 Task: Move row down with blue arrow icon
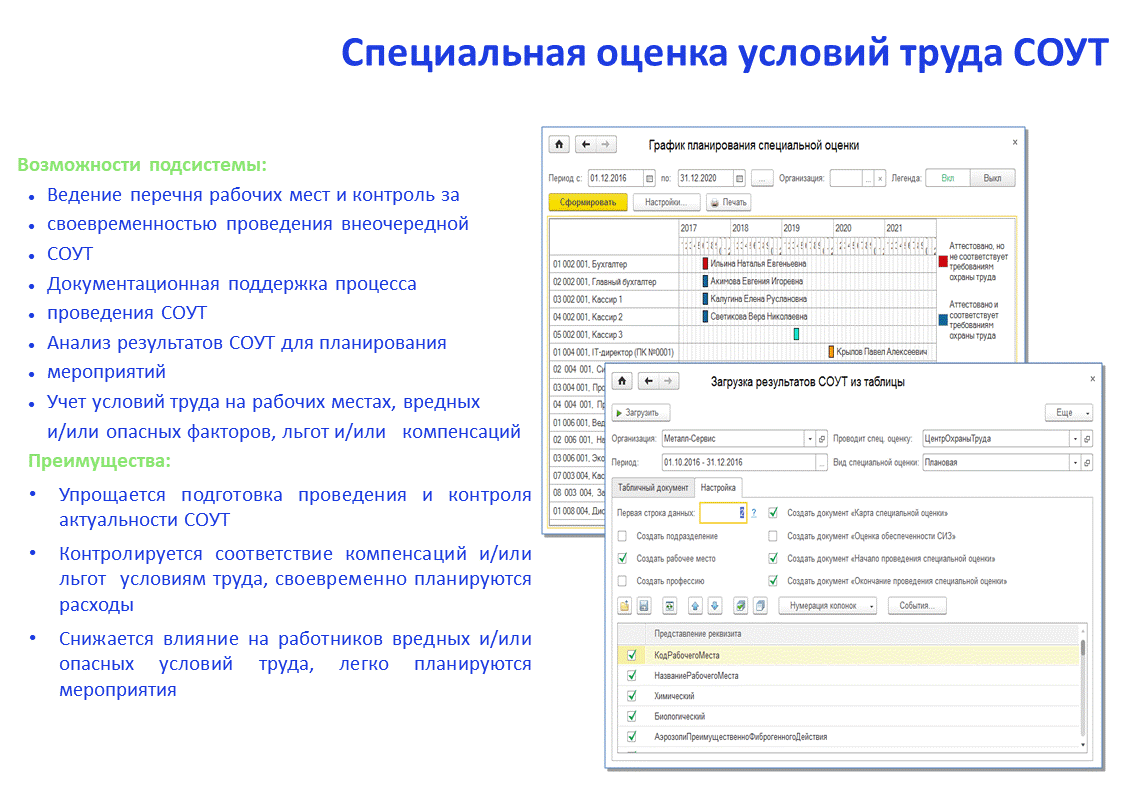pos(715,606)
